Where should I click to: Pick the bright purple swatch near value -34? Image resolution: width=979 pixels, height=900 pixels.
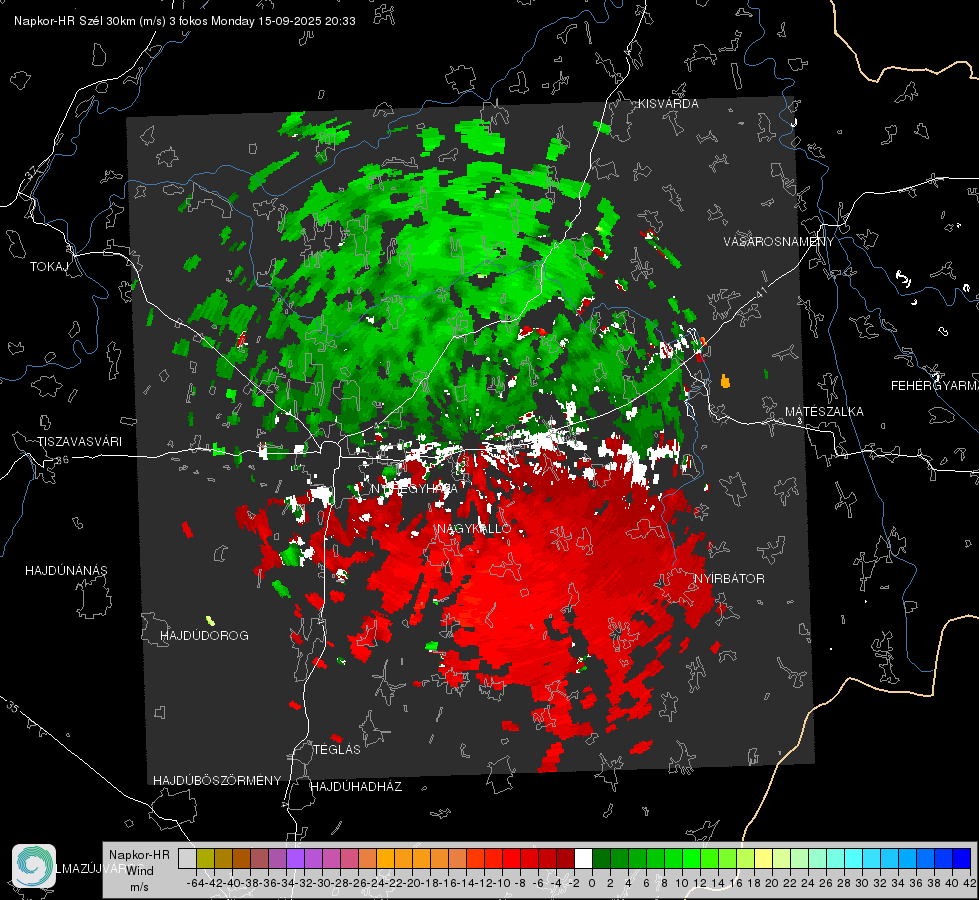(295, 858)
